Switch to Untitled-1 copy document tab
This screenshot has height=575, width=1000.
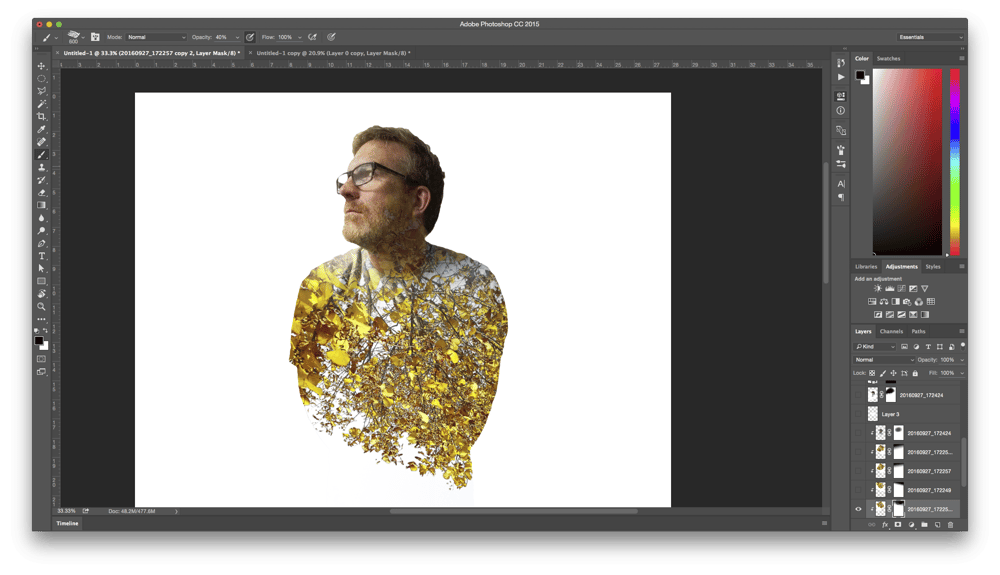click(x=333, y=53)
